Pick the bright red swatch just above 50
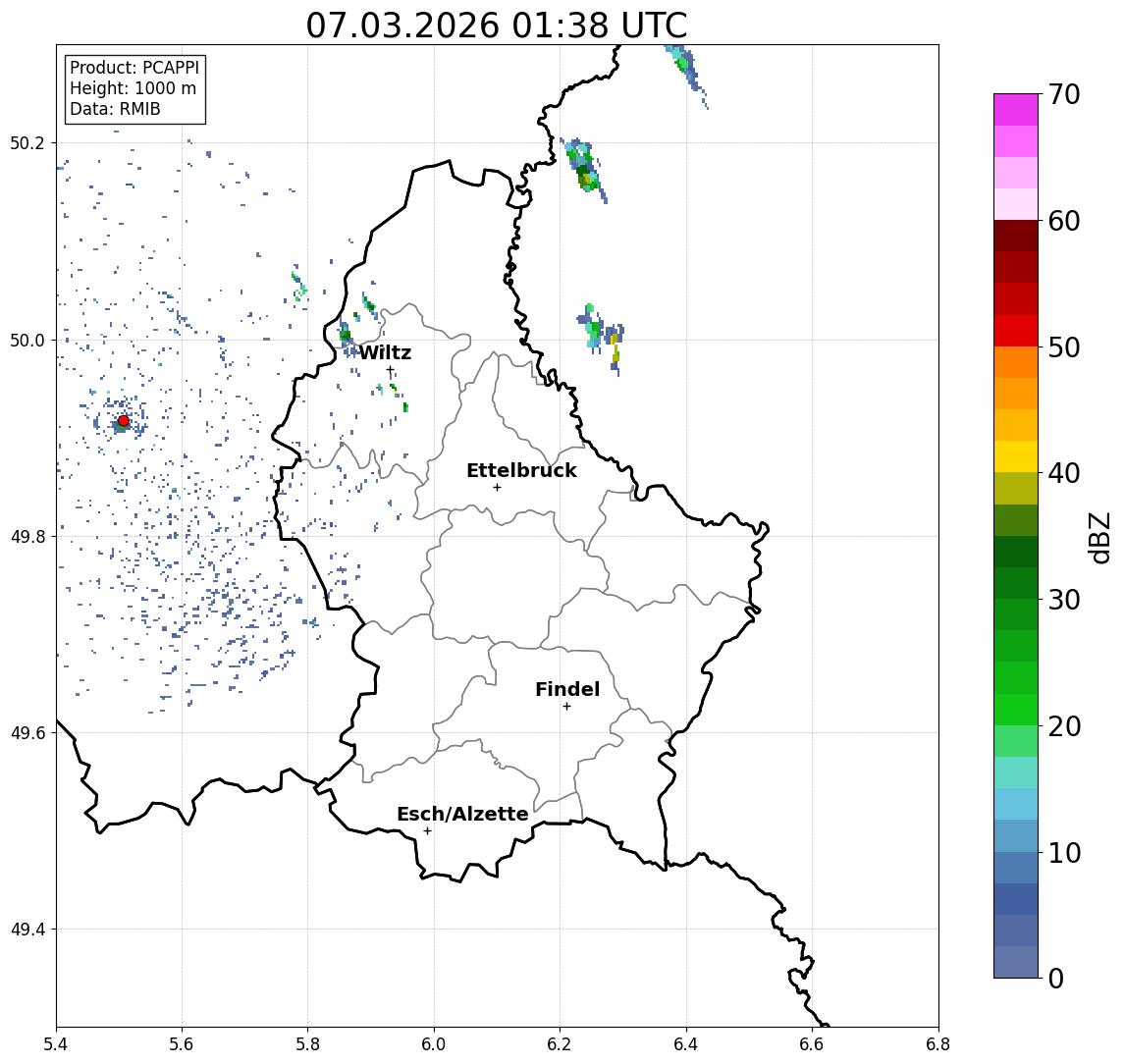The image size is (1124, 1064). 1016,331
